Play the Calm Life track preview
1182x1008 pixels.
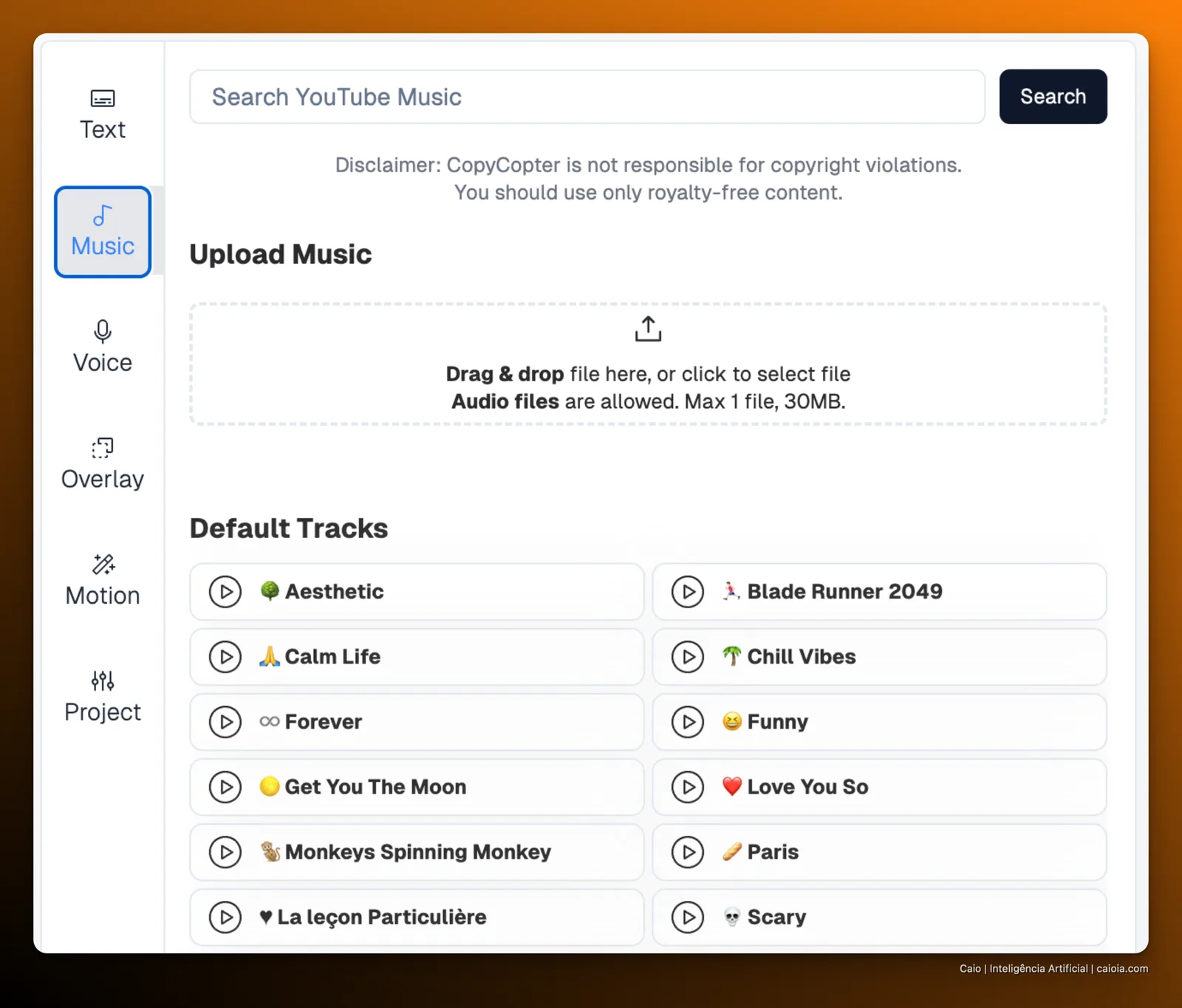(x=225, y=657)
